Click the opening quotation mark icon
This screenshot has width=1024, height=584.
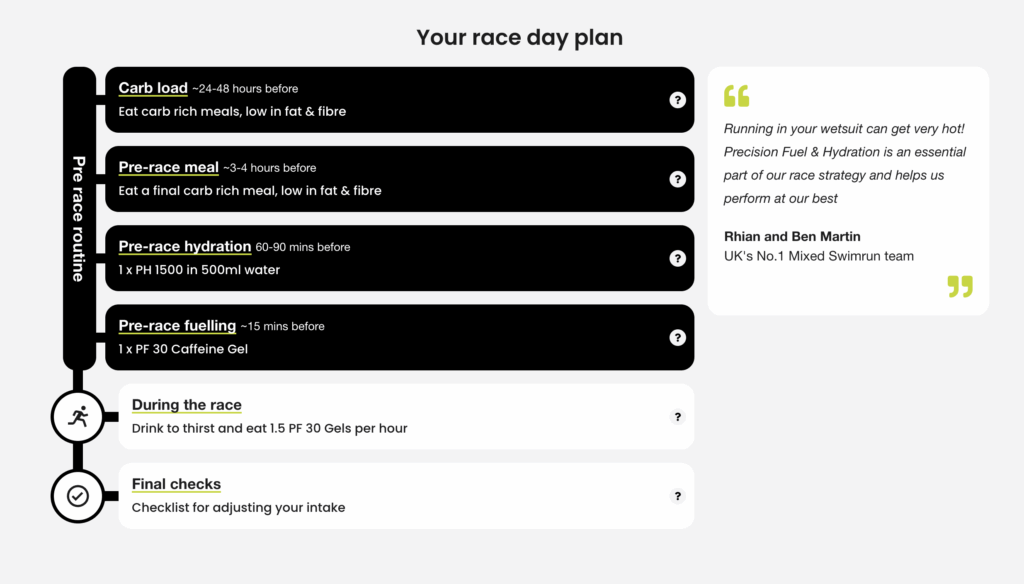pos(736,96)
